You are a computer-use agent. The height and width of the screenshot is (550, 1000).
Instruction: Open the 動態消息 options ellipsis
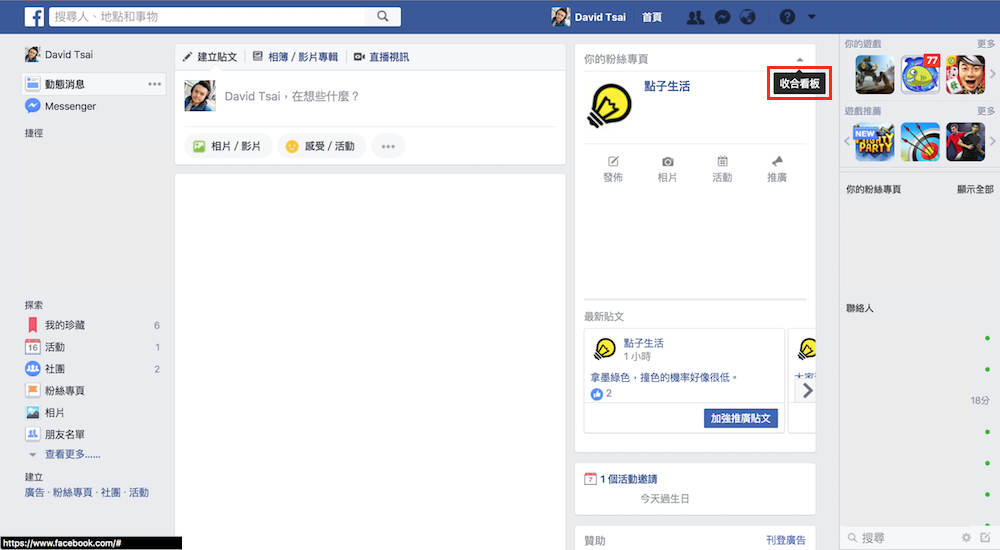point(154,84)
